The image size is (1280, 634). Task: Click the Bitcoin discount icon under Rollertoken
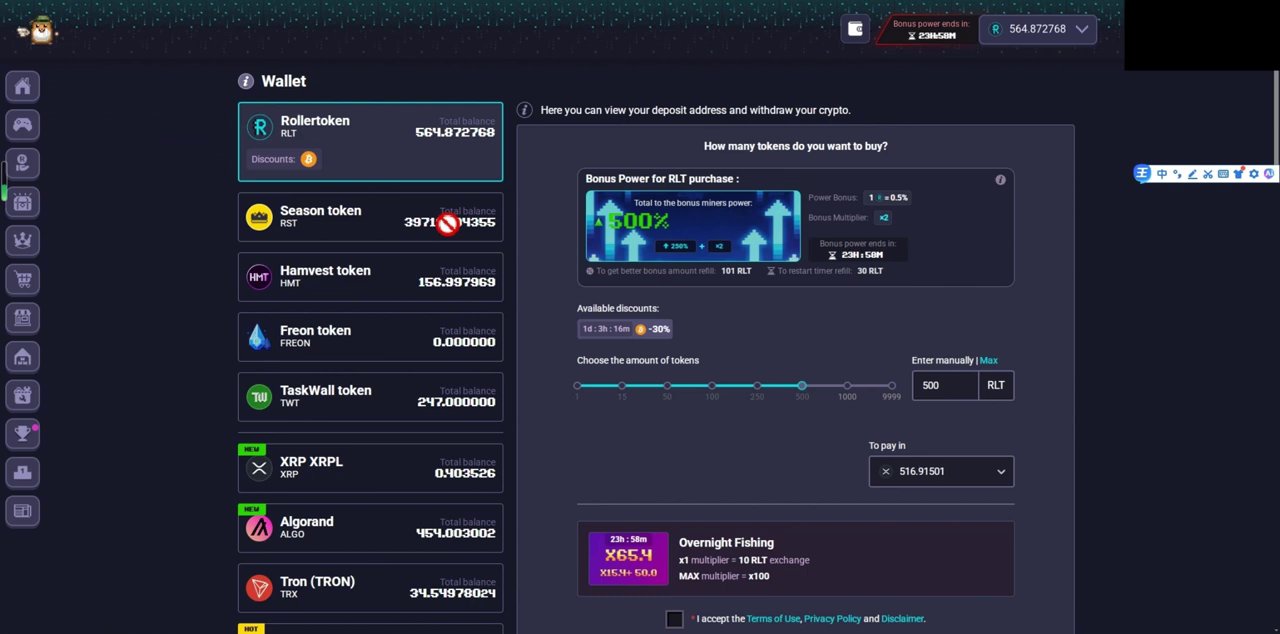tap(308, 159)
